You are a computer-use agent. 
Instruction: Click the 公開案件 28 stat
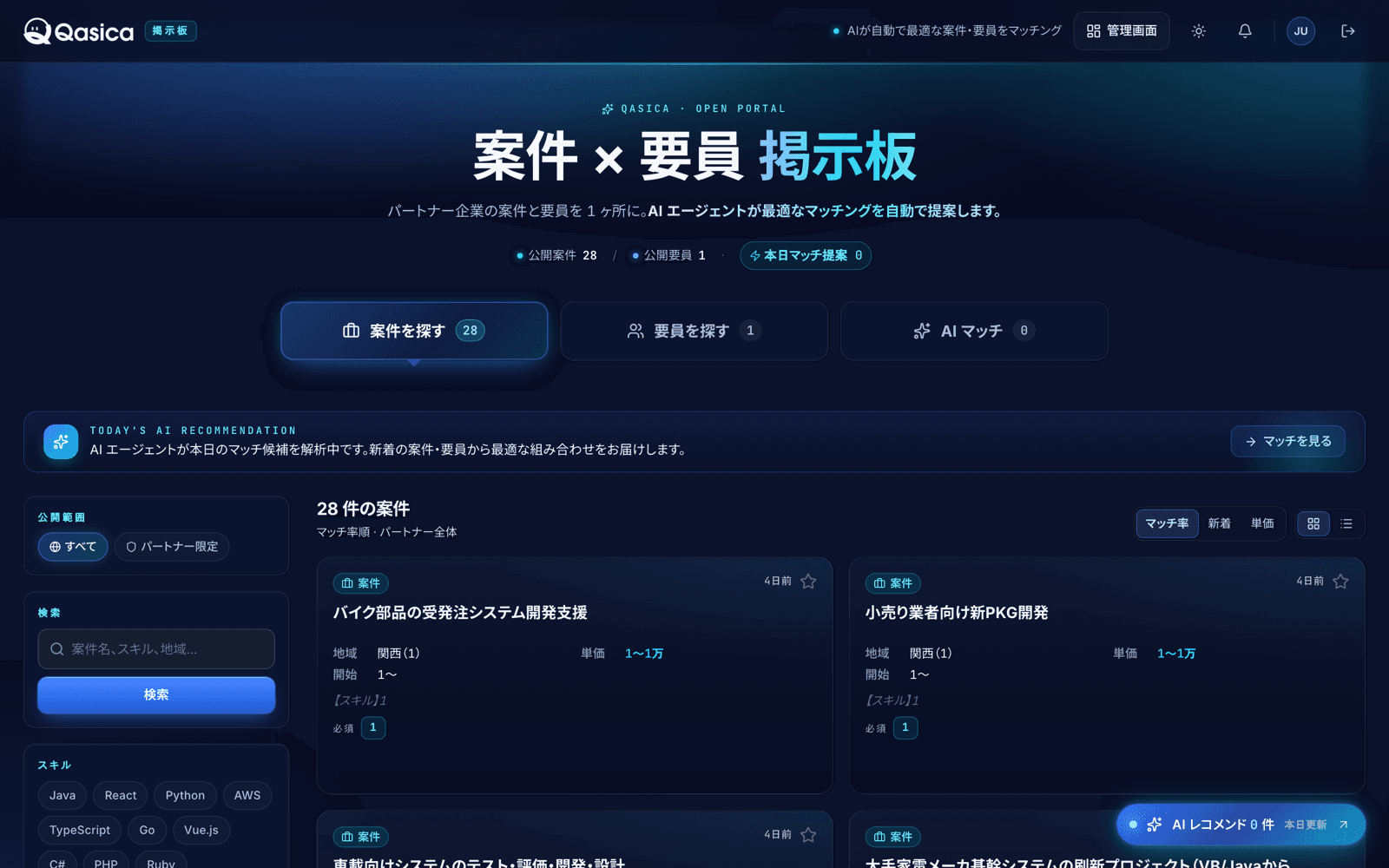[556, 255]
